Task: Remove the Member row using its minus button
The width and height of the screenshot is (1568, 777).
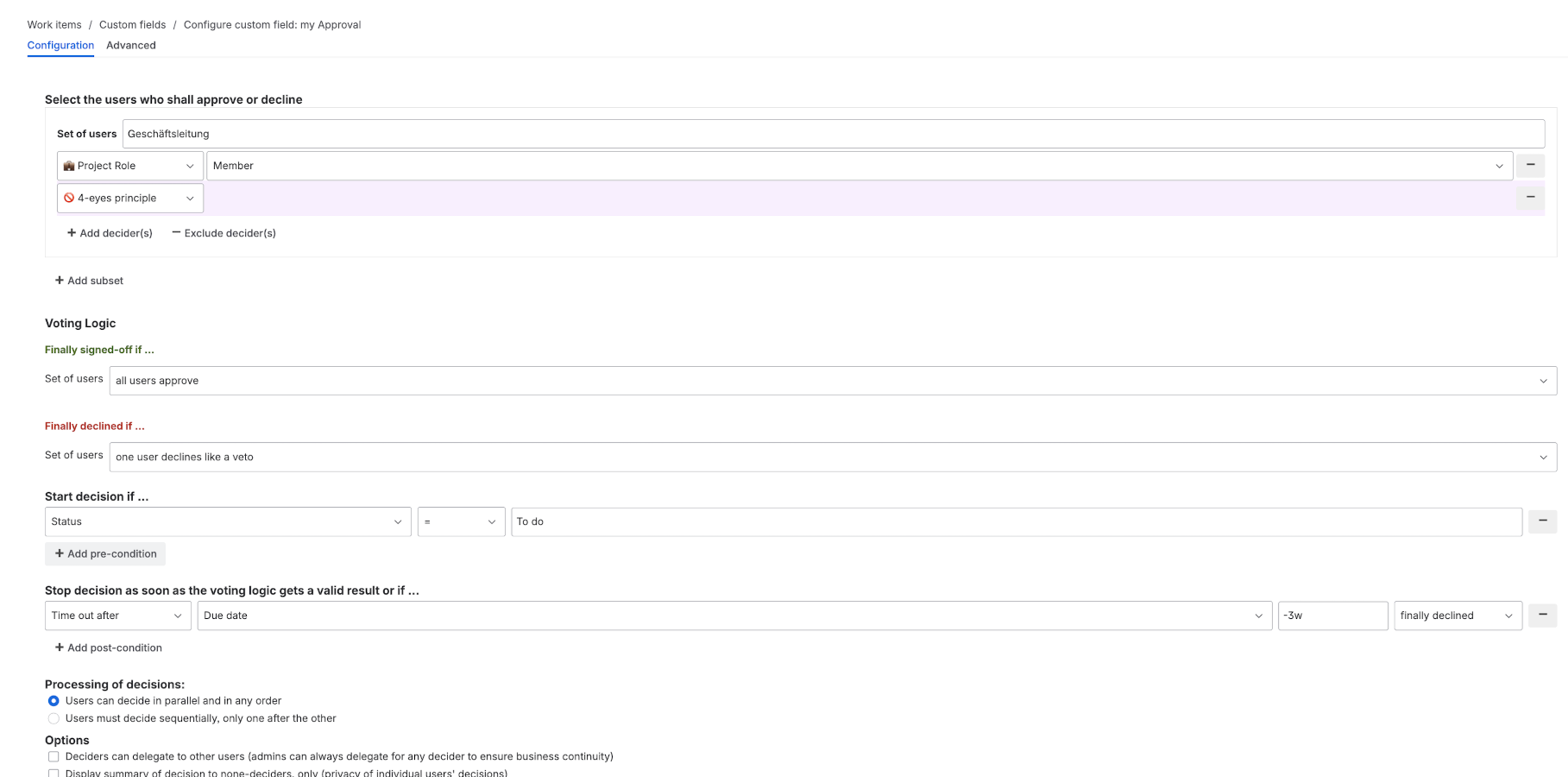Action: pyautogui.click(x=1530, y=165)
